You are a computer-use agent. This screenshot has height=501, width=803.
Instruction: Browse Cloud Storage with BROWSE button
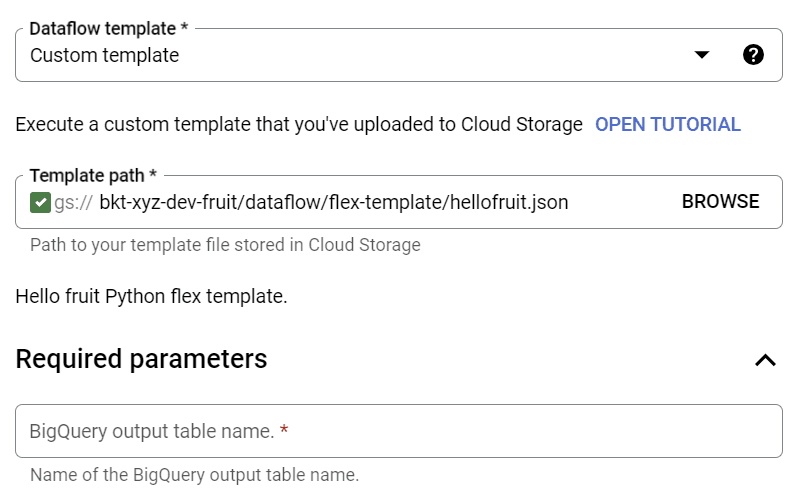coord(720,202)
